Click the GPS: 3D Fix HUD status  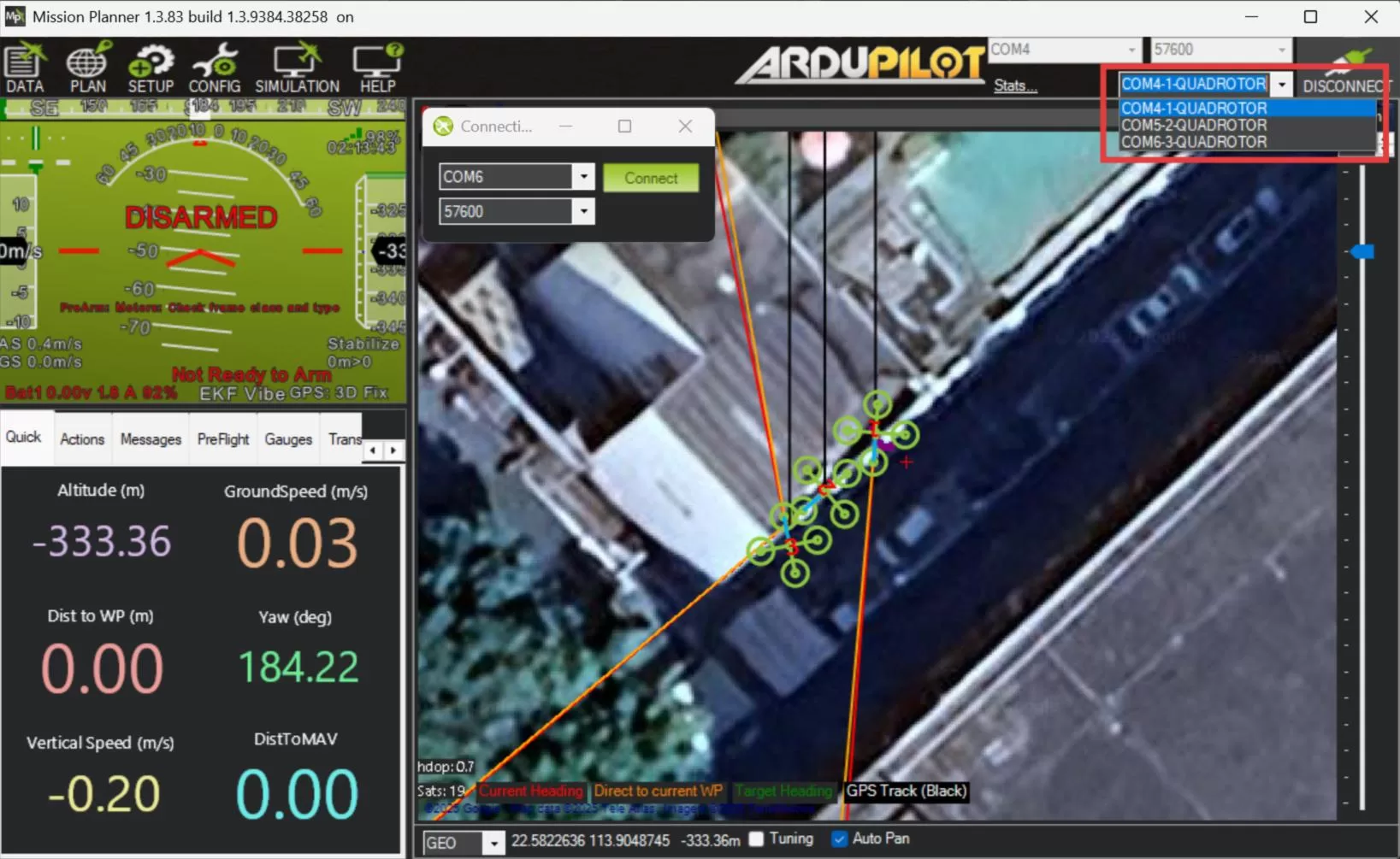coord(339,393)
